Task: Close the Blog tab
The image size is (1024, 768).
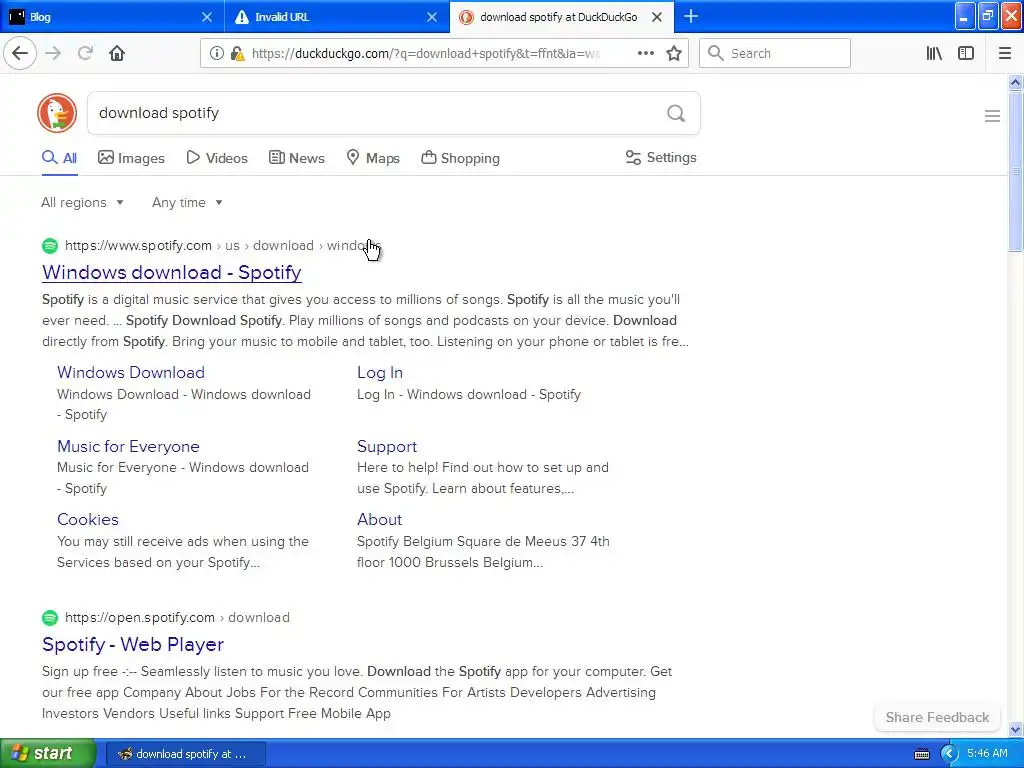Action: (206, 17)
